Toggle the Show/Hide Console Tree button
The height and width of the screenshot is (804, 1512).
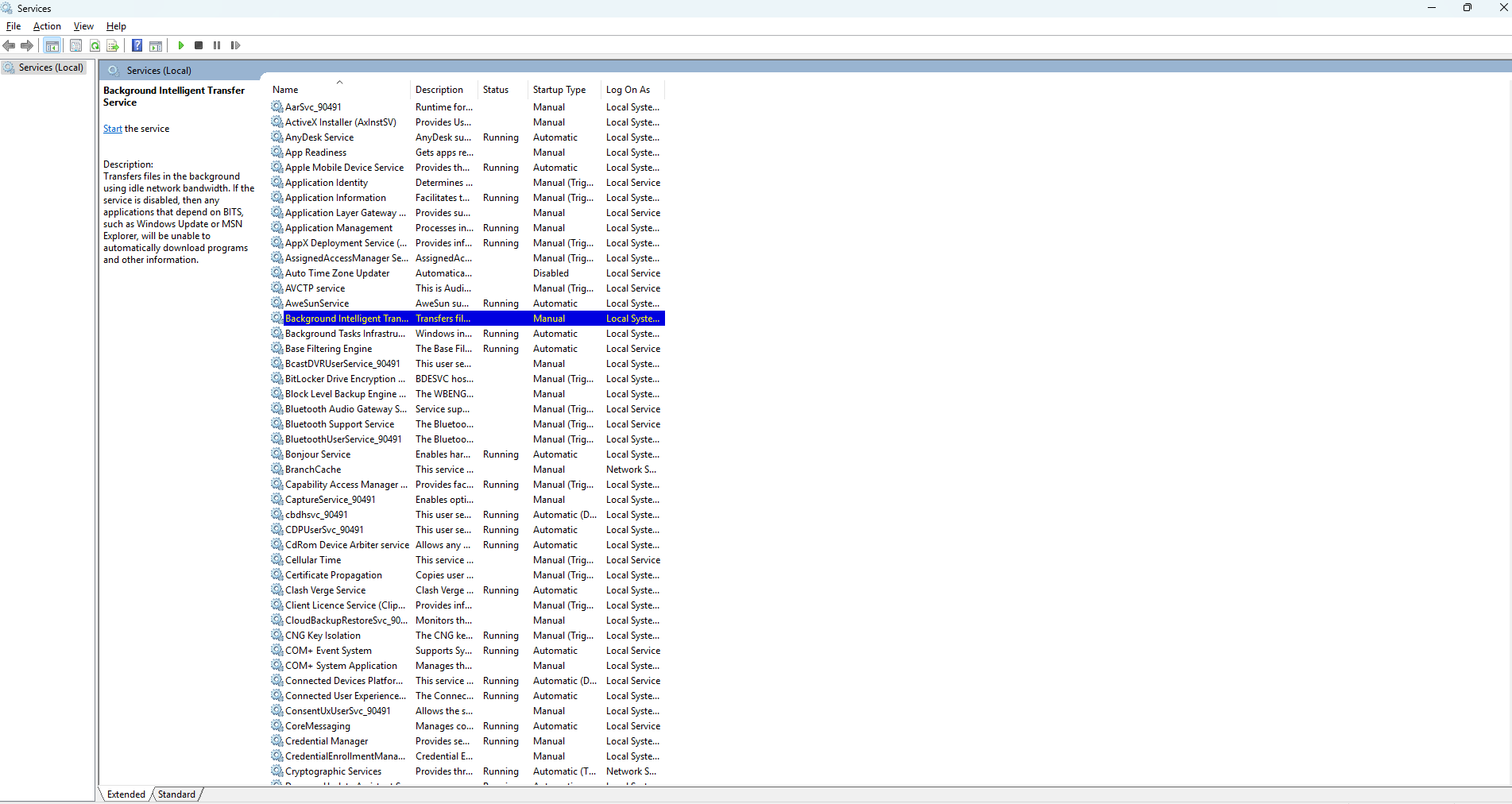[x=52, y=45]
